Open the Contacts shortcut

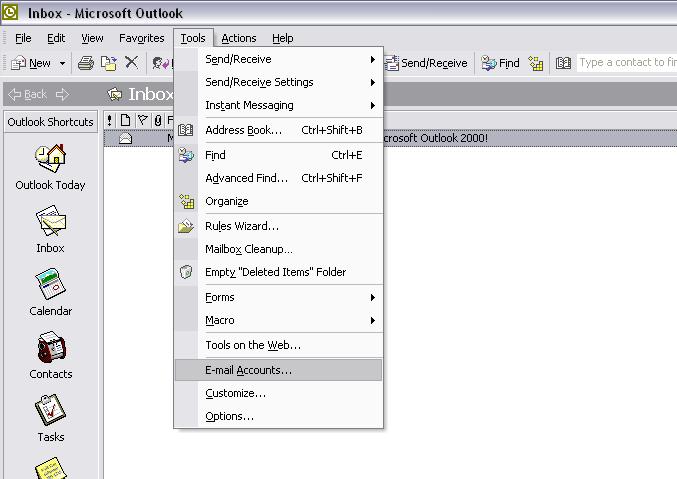point(51,356)
